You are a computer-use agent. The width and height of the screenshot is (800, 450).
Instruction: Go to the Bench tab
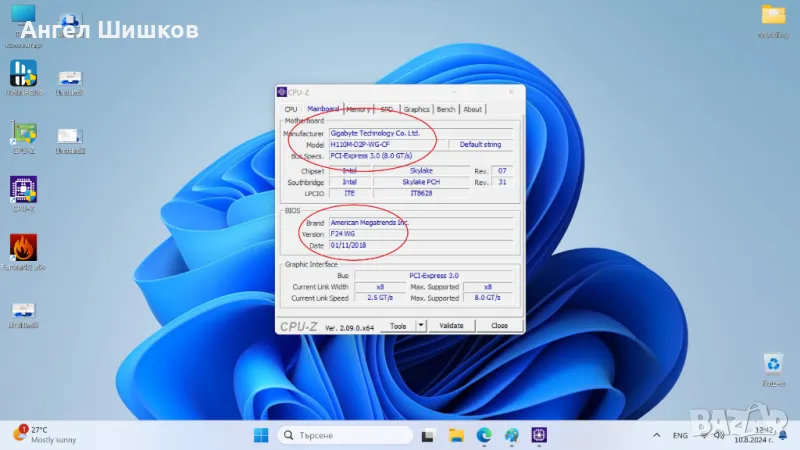(446, 109)
